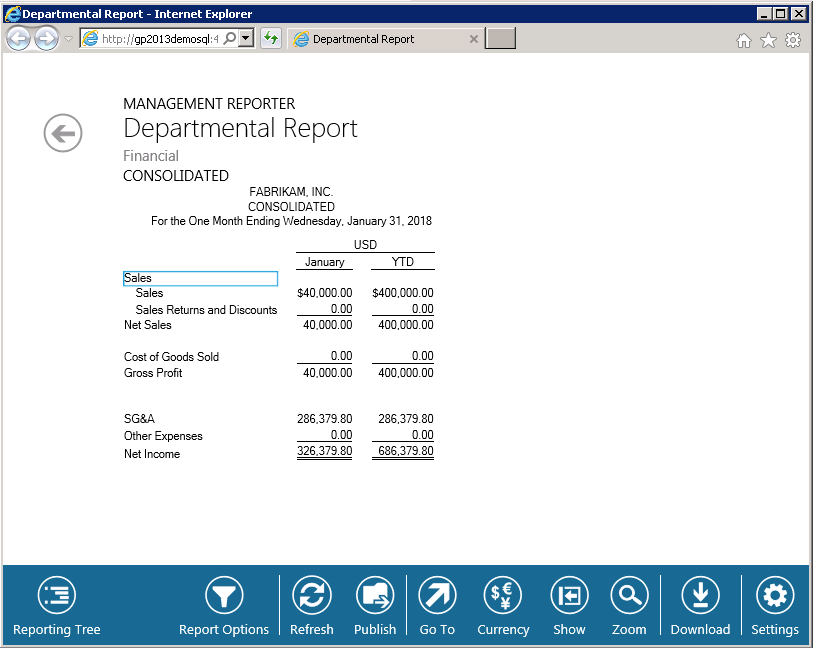Click the Show icon
813x648 pixels.
pyautogui.click(x=569, y=597)
